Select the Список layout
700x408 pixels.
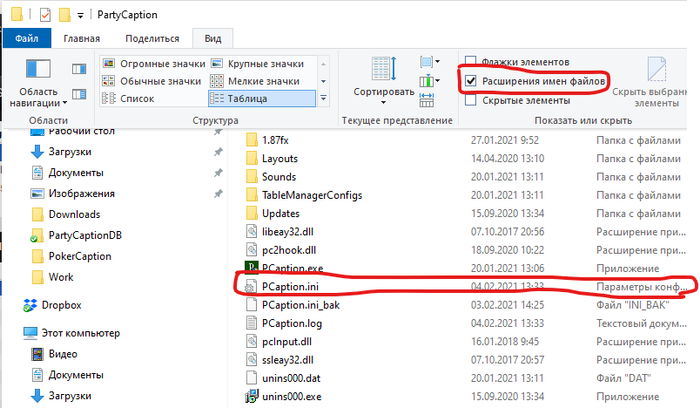point(128,99)
